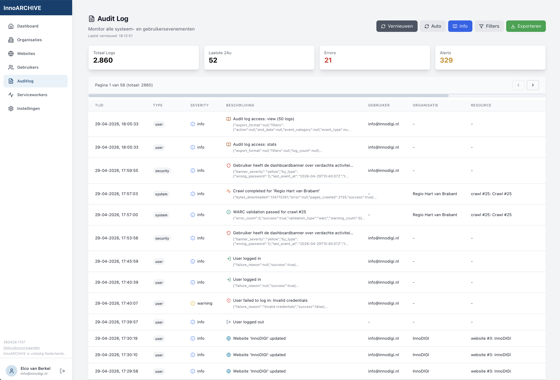Viewport: 560px width, 380px height.
Task: Go to the next page arrow
Action: pyautogui.click(x=533, y=85)
